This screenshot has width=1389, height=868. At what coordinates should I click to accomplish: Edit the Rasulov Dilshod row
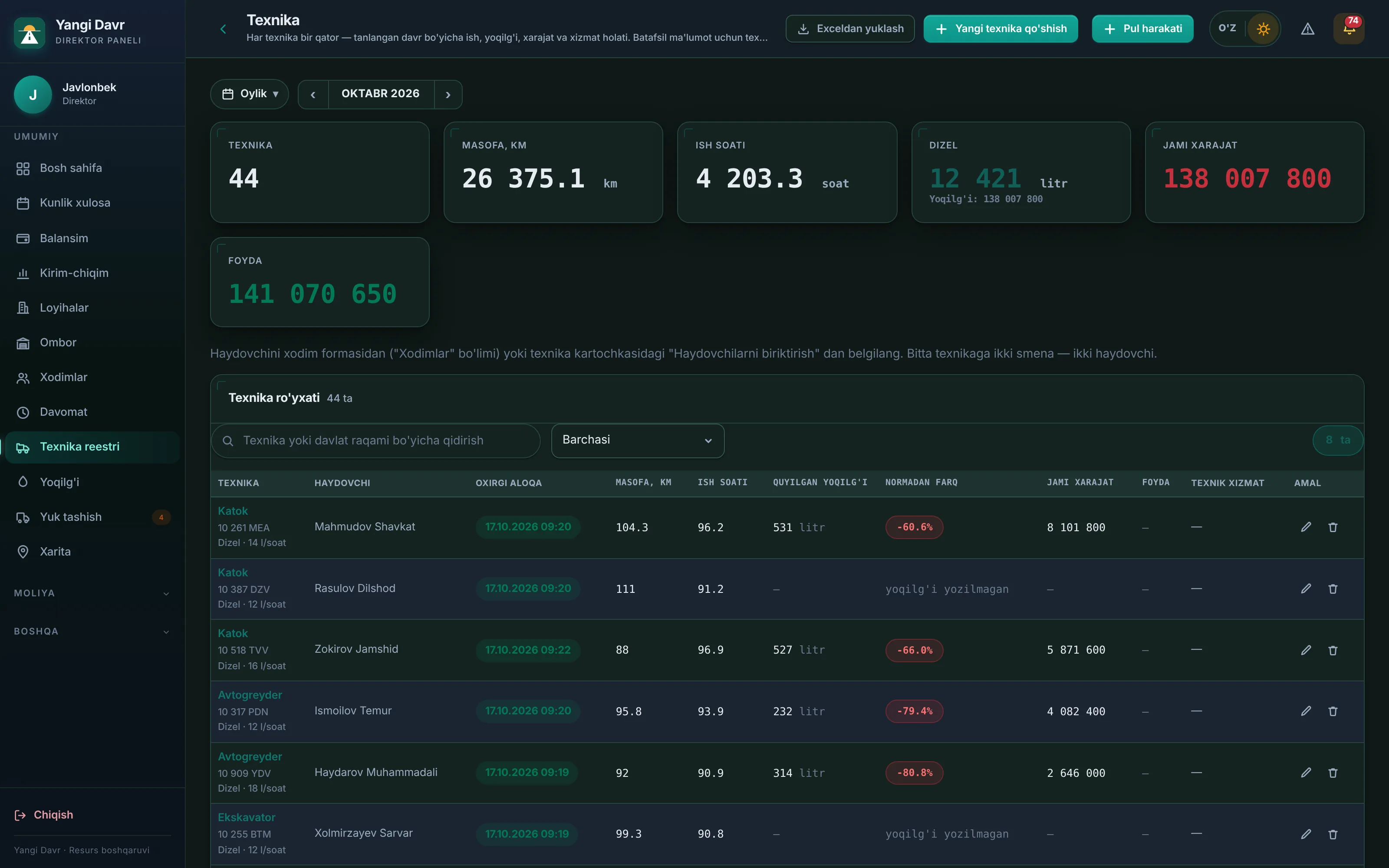click(1306, 589)
